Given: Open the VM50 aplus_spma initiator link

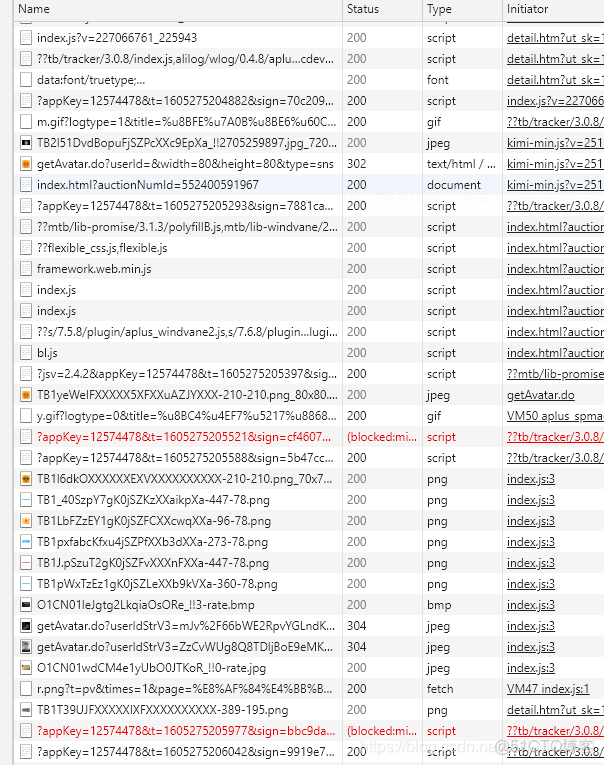Looking at the screenshot, I should click(x=555, y=416).
